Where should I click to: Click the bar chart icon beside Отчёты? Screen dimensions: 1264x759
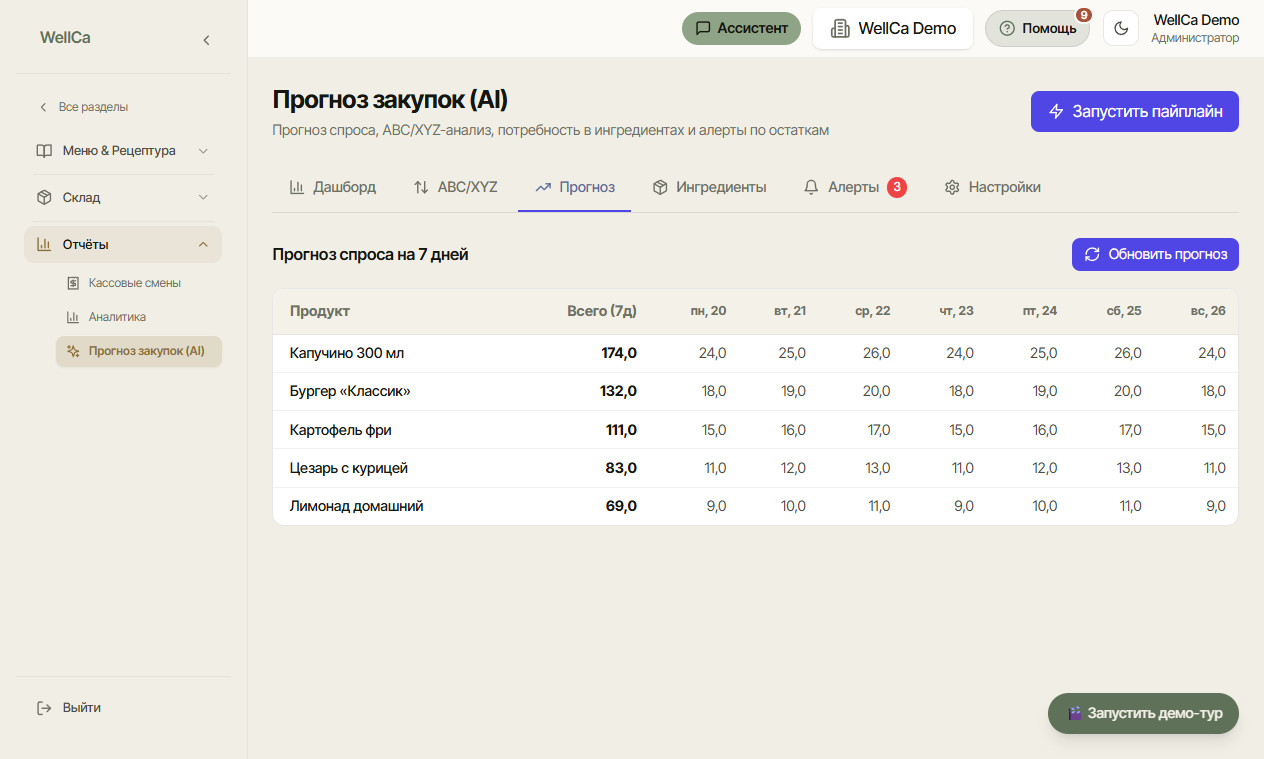[x=44, y=244]
